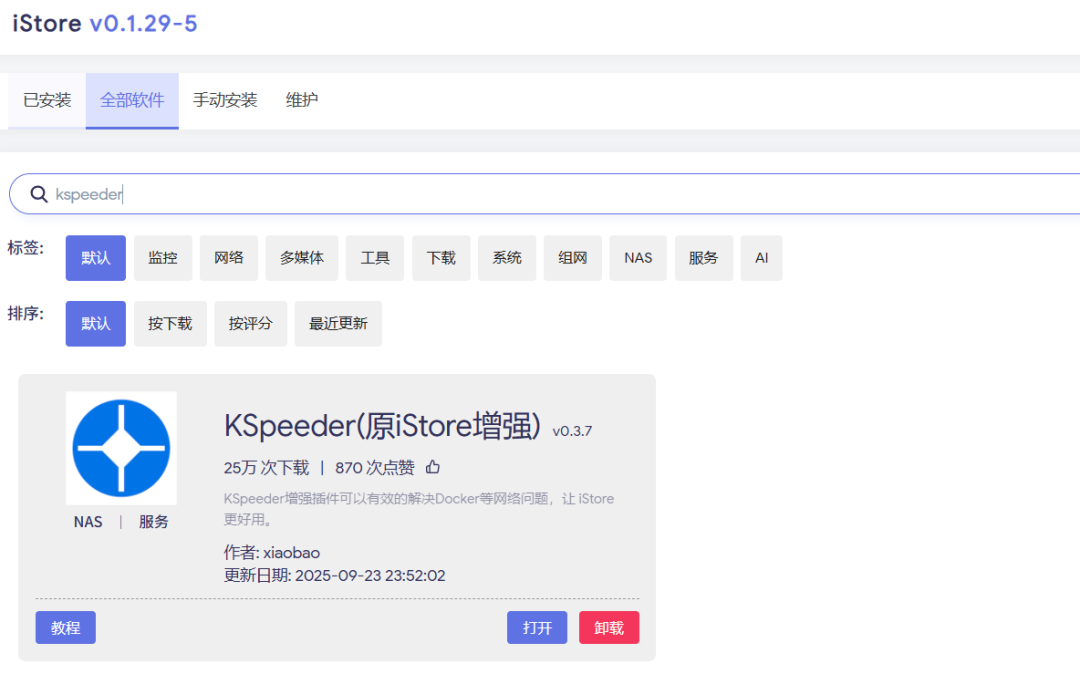
Task: Open the 维护 tab
Action: click(x=302, y=100)
